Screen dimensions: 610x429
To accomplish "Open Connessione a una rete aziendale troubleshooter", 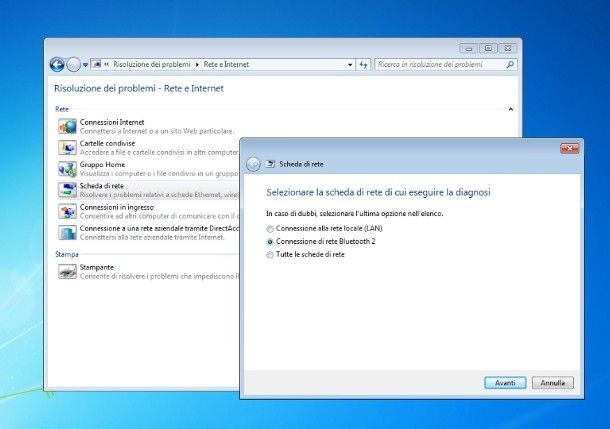I will [160, 228].
